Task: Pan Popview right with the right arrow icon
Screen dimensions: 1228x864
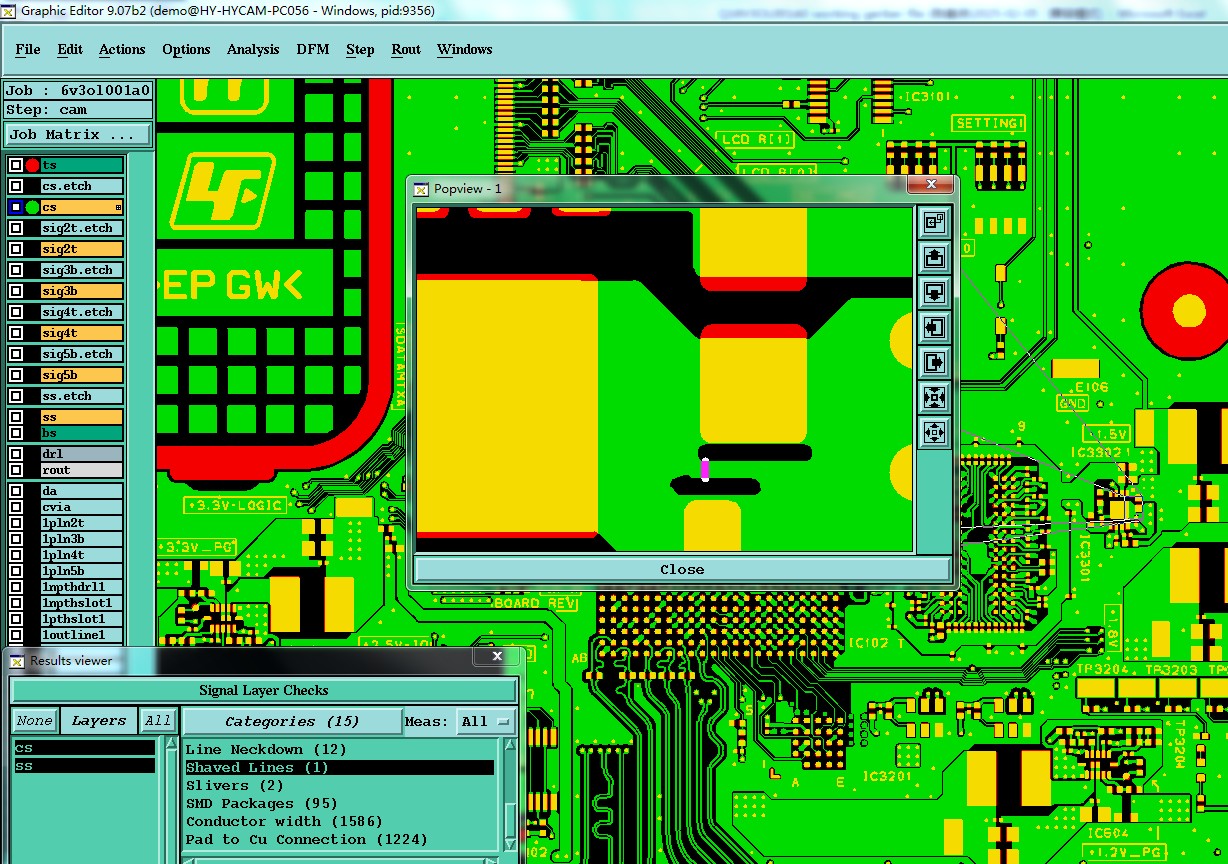Action: tap(934, 362)
